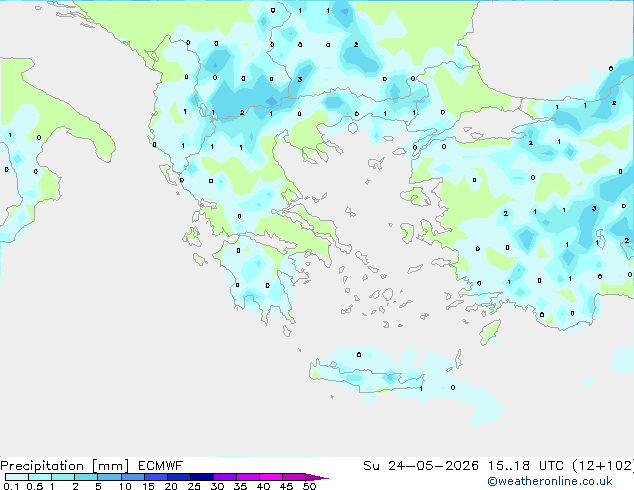Open the weatheronline.co.uk copyright link
The width and height of the screenshot is (634, 490).
click(550, 481)
